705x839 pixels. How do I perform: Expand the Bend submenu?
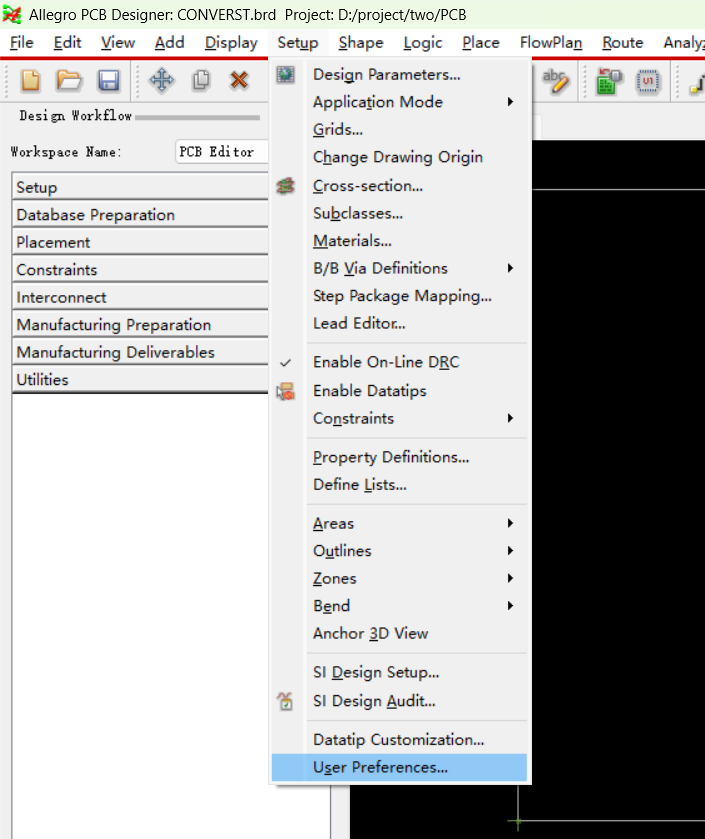pos(399,606)
